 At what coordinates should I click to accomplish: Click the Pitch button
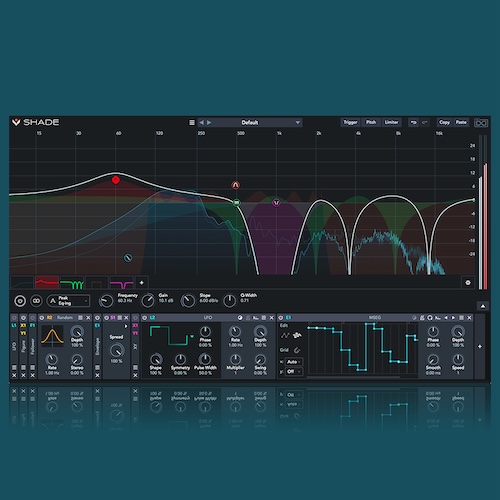coord(371,122)
